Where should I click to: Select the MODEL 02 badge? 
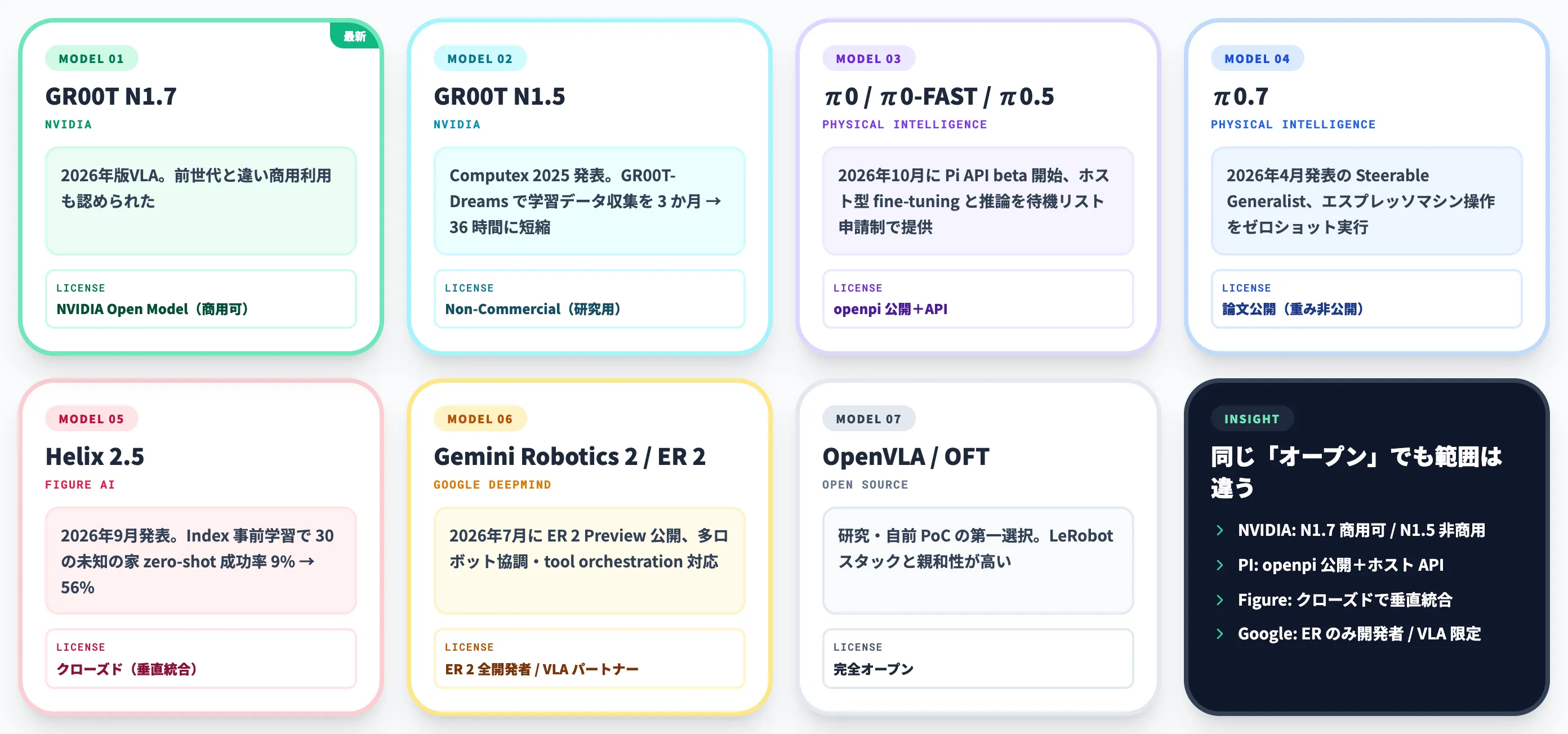coord(480,59)
